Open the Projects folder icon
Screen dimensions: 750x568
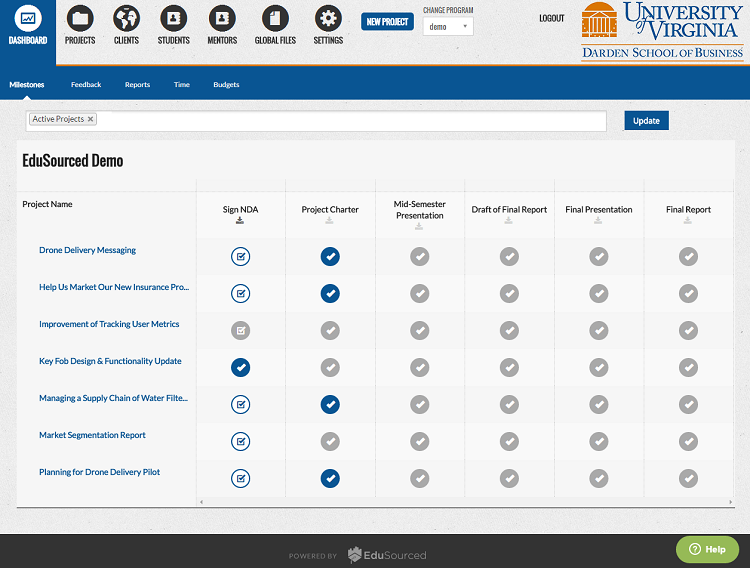tap(80, 19)
